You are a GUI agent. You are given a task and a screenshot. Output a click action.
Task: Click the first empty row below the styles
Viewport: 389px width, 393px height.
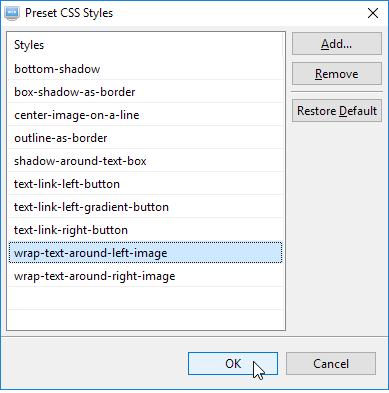[145, 299]
